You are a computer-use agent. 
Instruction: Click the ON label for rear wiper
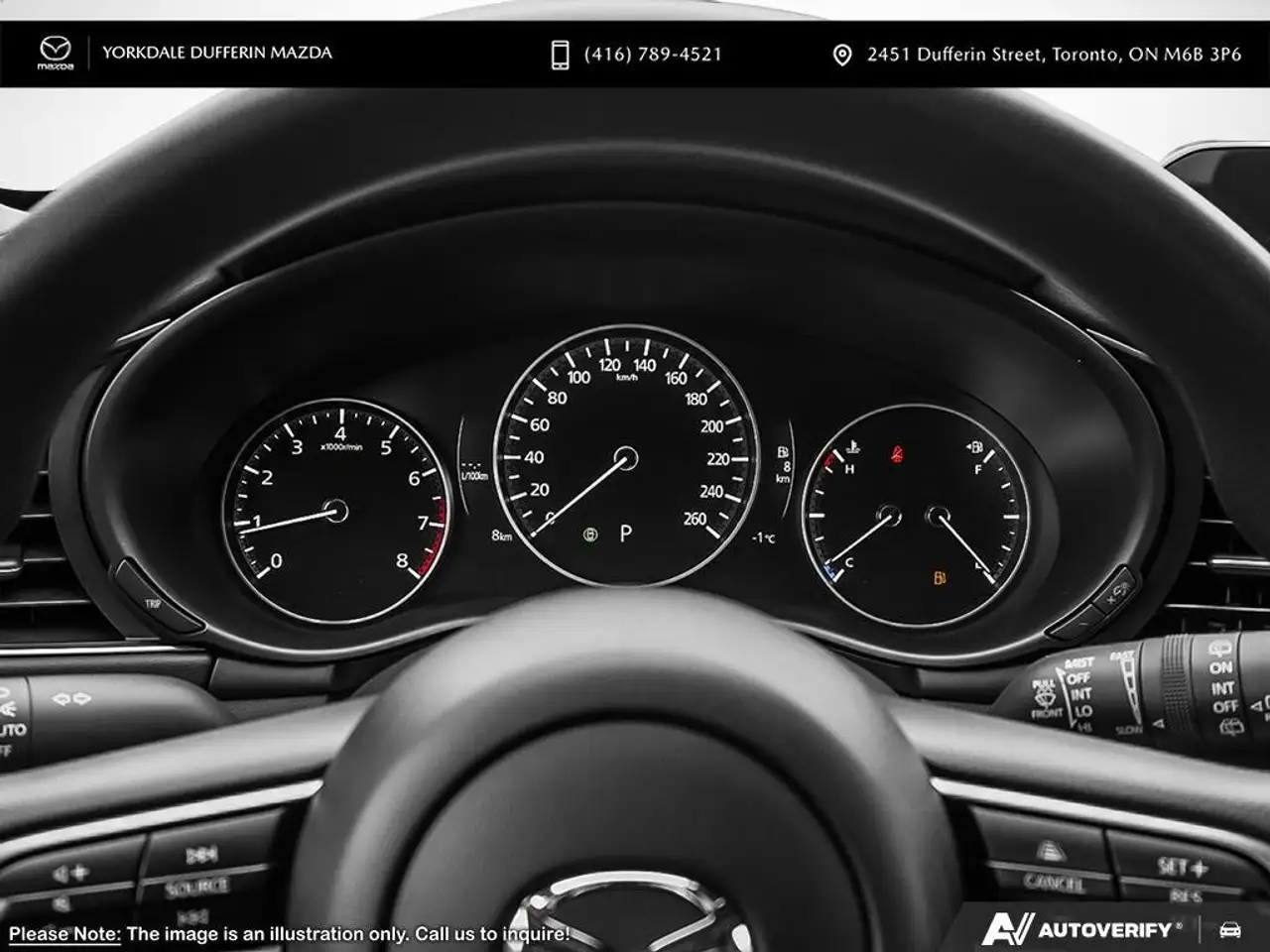(x=1220, y=667)
